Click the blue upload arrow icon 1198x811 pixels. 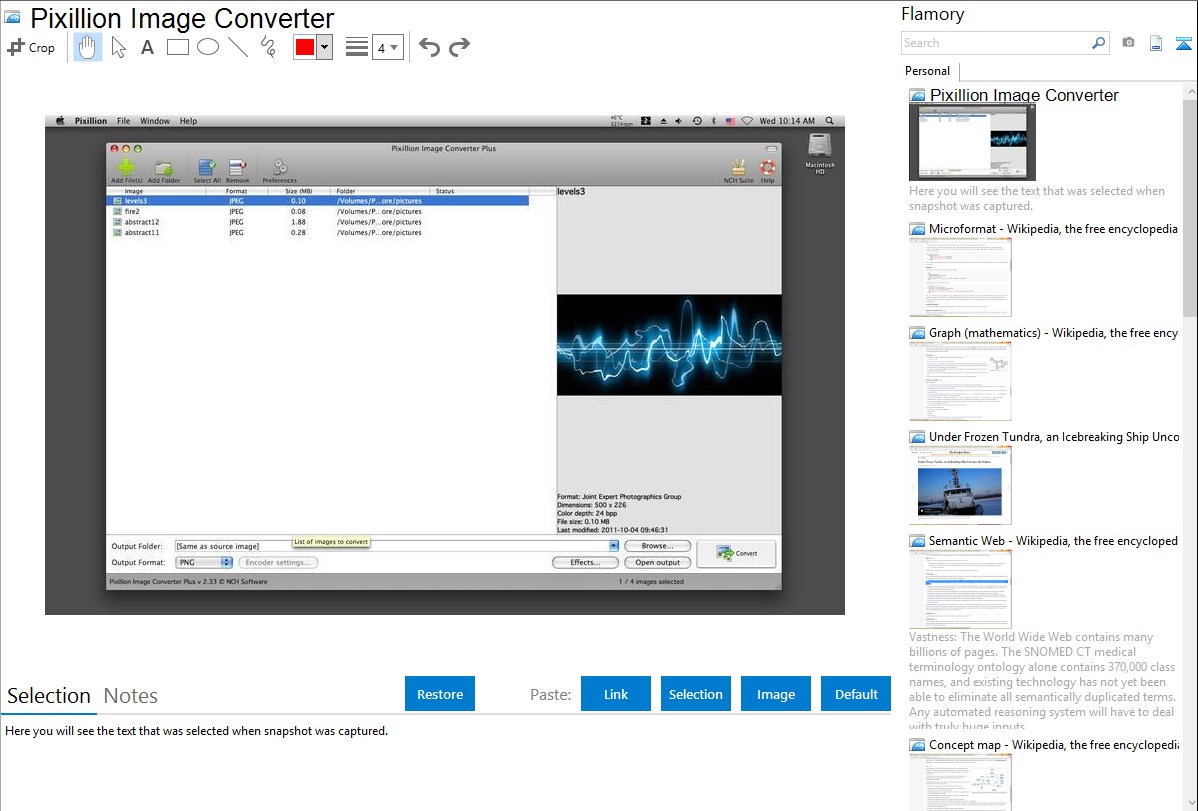[1183, 43]
